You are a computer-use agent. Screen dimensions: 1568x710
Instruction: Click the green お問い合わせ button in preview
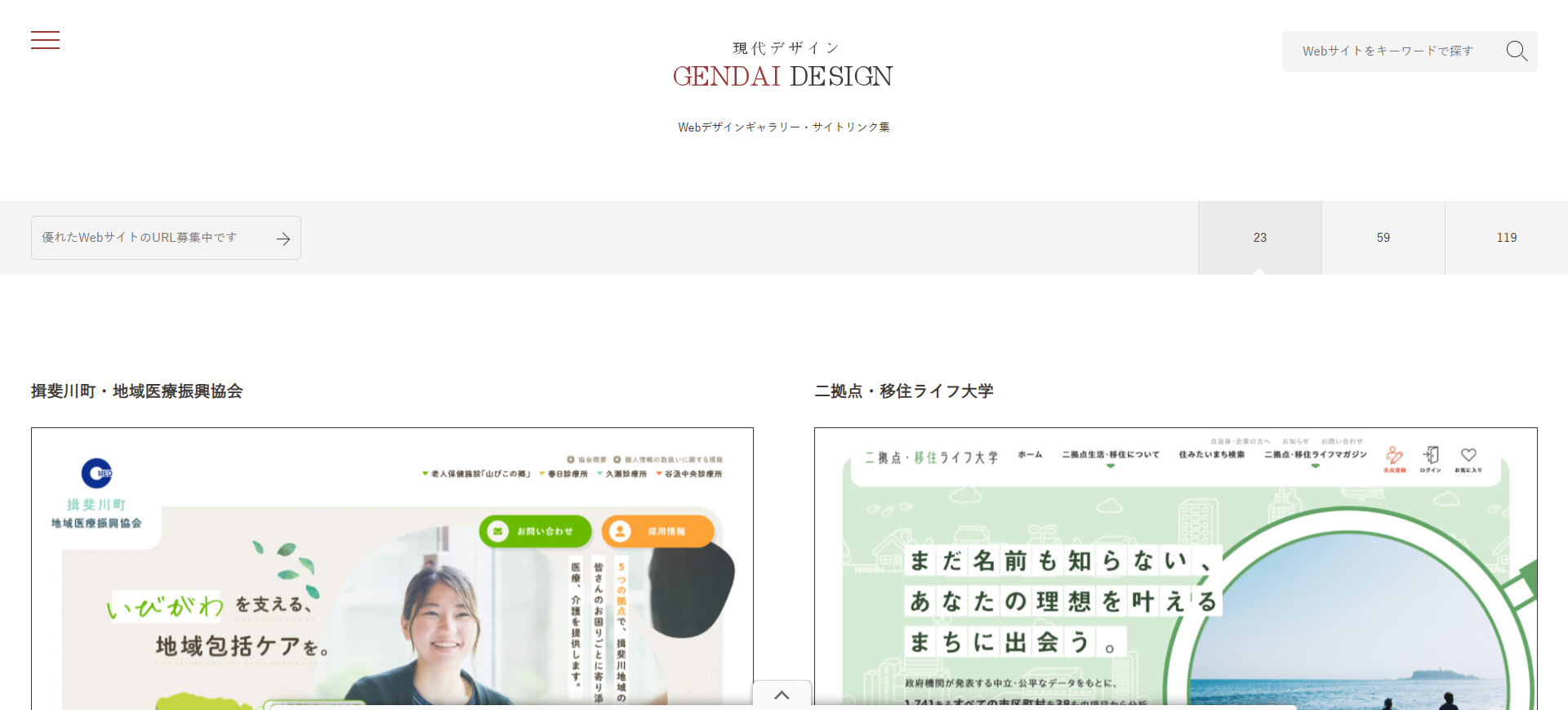[x=535, y=531]
